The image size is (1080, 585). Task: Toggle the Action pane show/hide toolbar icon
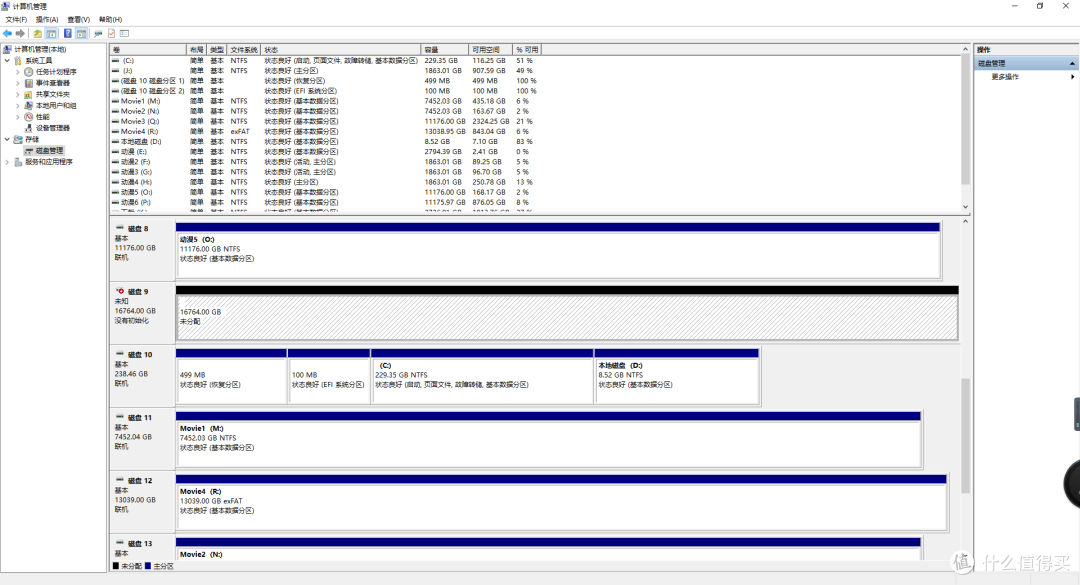82,33
